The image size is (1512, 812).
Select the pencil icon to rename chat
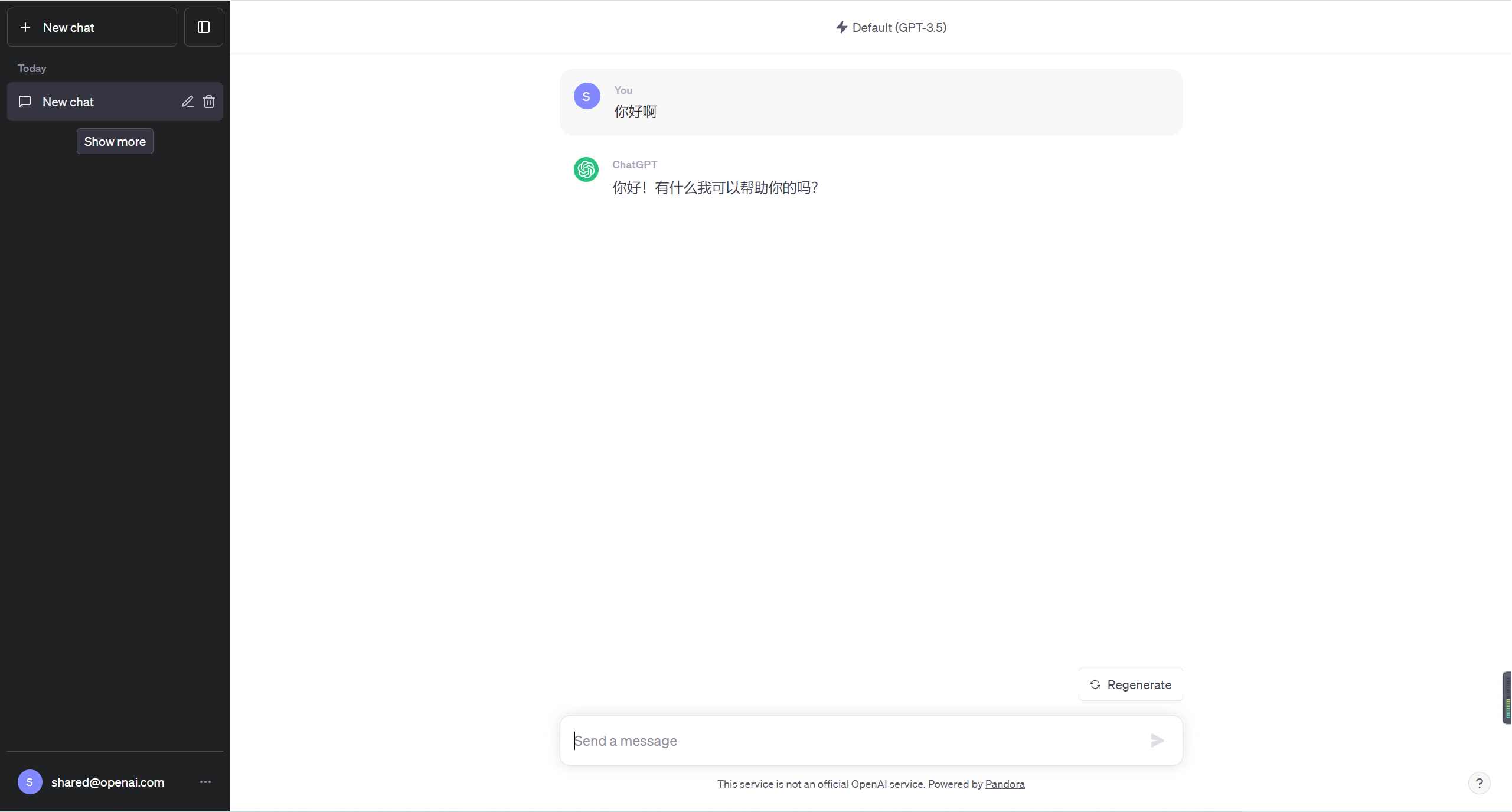pos(188,102)
